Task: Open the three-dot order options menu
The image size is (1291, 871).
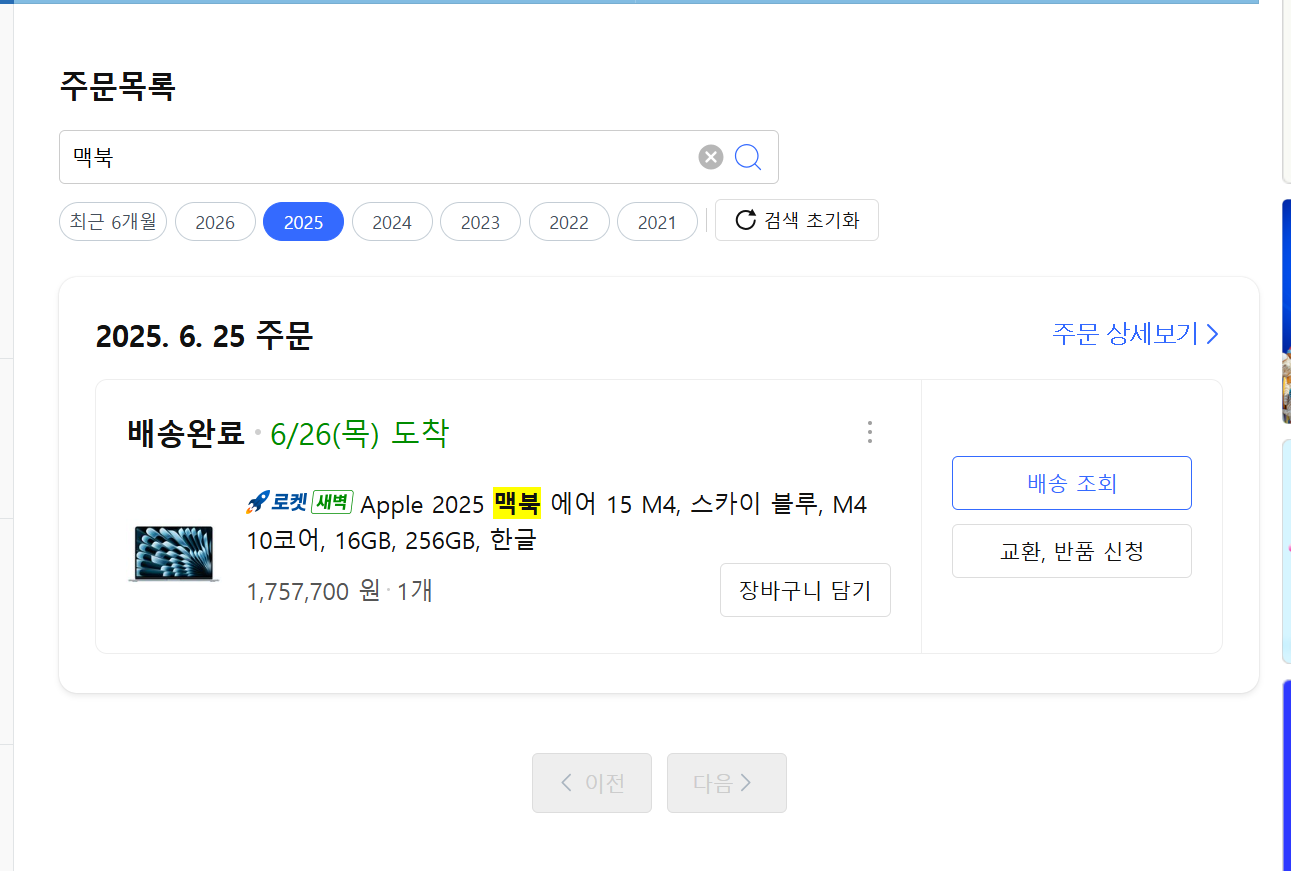Action: click(x=869, y=432)
